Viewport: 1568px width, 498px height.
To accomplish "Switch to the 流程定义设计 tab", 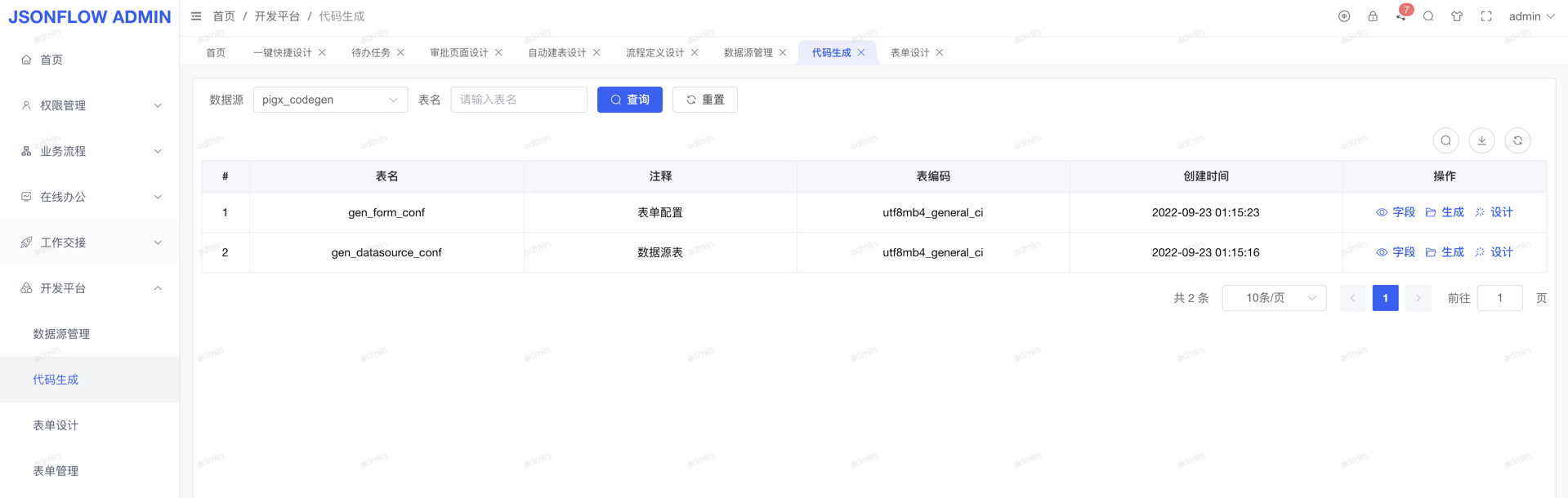I will tap(654, 52).
